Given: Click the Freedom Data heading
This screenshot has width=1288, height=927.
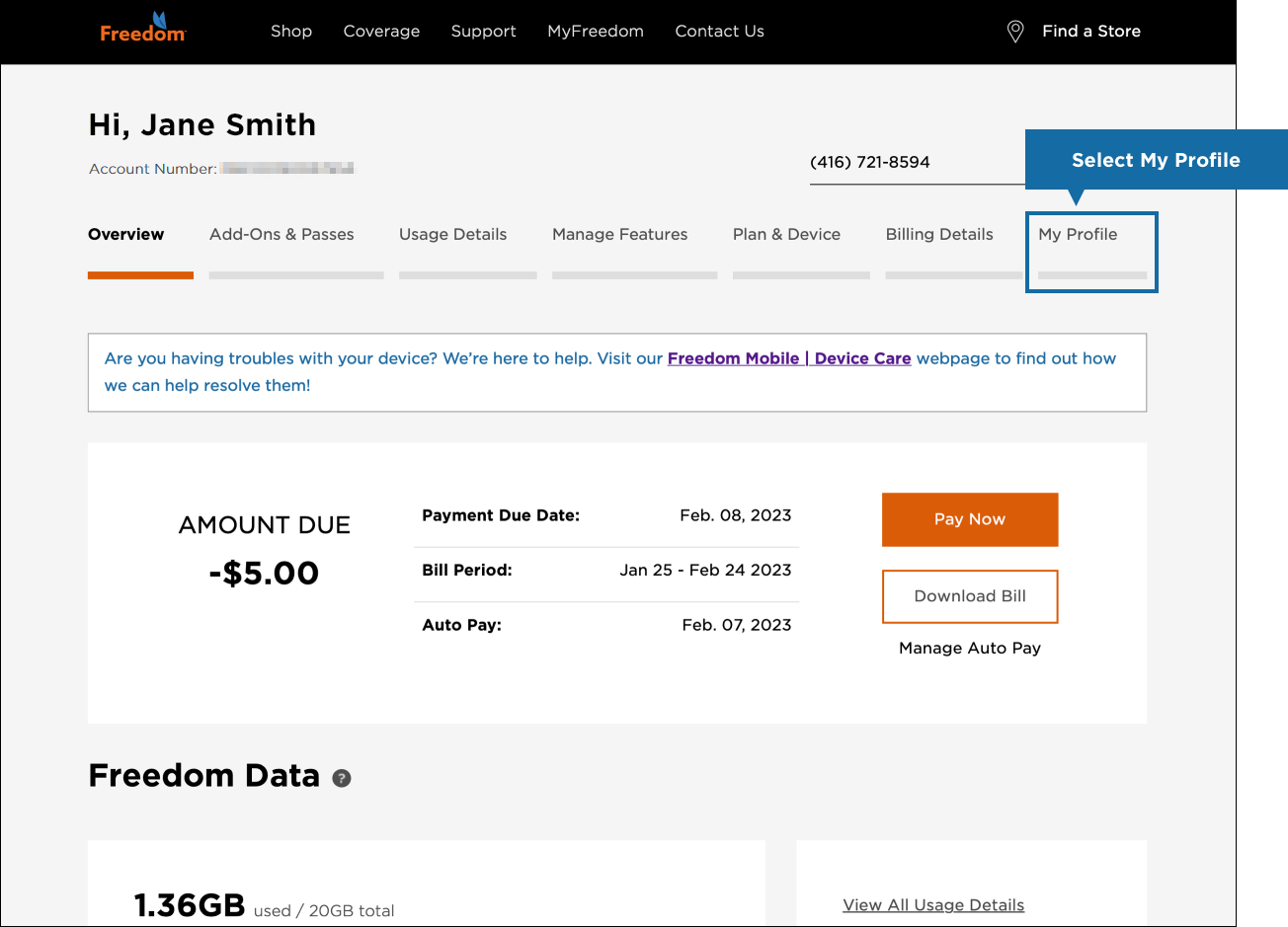Looking at the screenshot, I should 204,776.
